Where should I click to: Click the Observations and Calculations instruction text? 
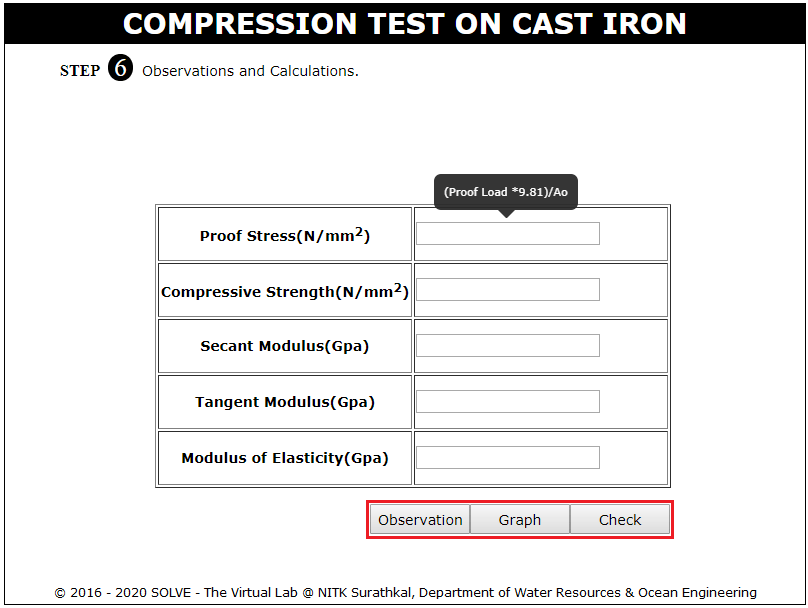[250, 71]
